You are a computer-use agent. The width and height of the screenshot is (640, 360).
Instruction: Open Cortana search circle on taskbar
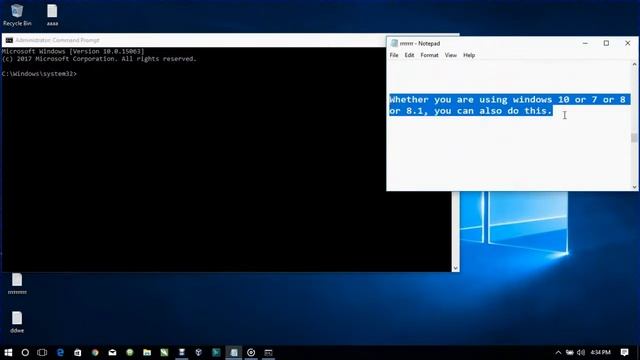tap(25, 352)
